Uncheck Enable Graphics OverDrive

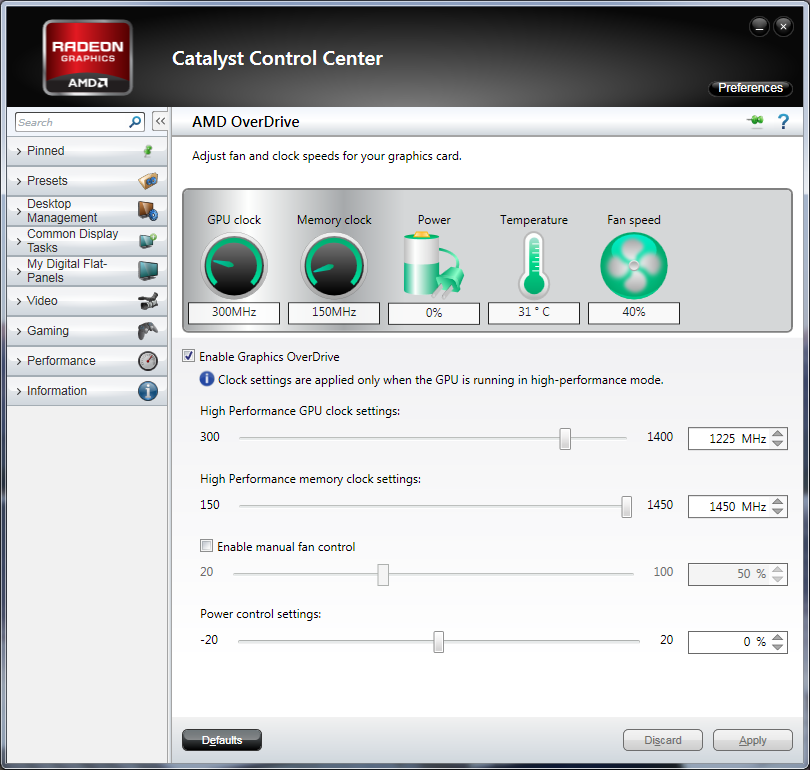(189, 356)
